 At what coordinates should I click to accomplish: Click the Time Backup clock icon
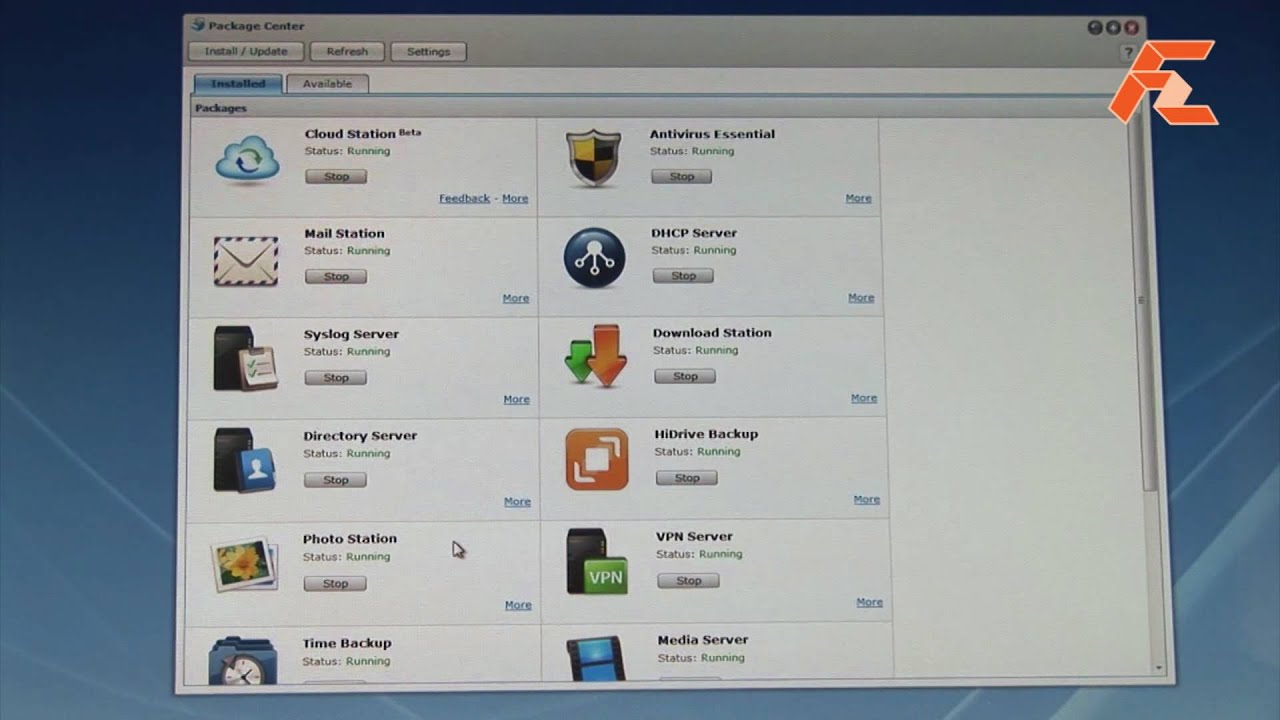coord(243,661)
